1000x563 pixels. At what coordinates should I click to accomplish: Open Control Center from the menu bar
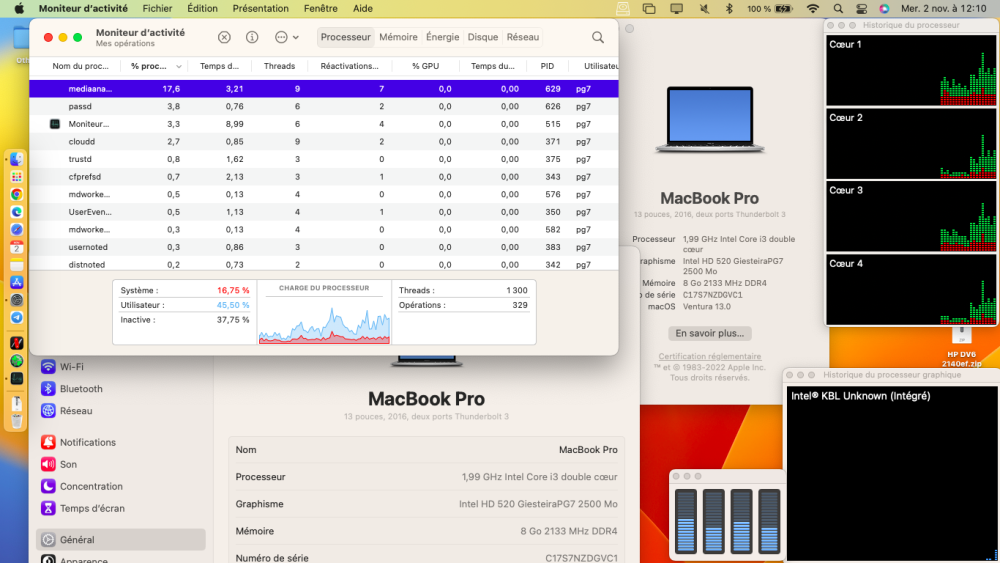click(861, 8)
